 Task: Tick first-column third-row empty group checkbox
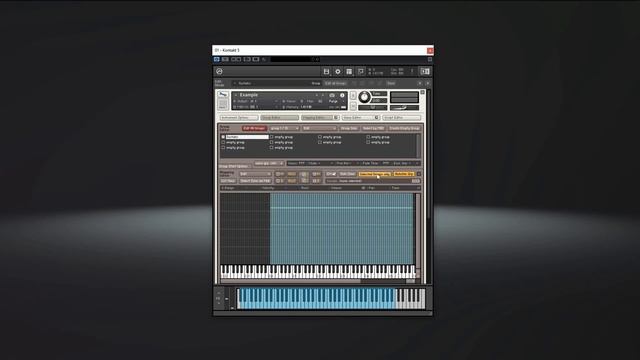click(223, 148)
